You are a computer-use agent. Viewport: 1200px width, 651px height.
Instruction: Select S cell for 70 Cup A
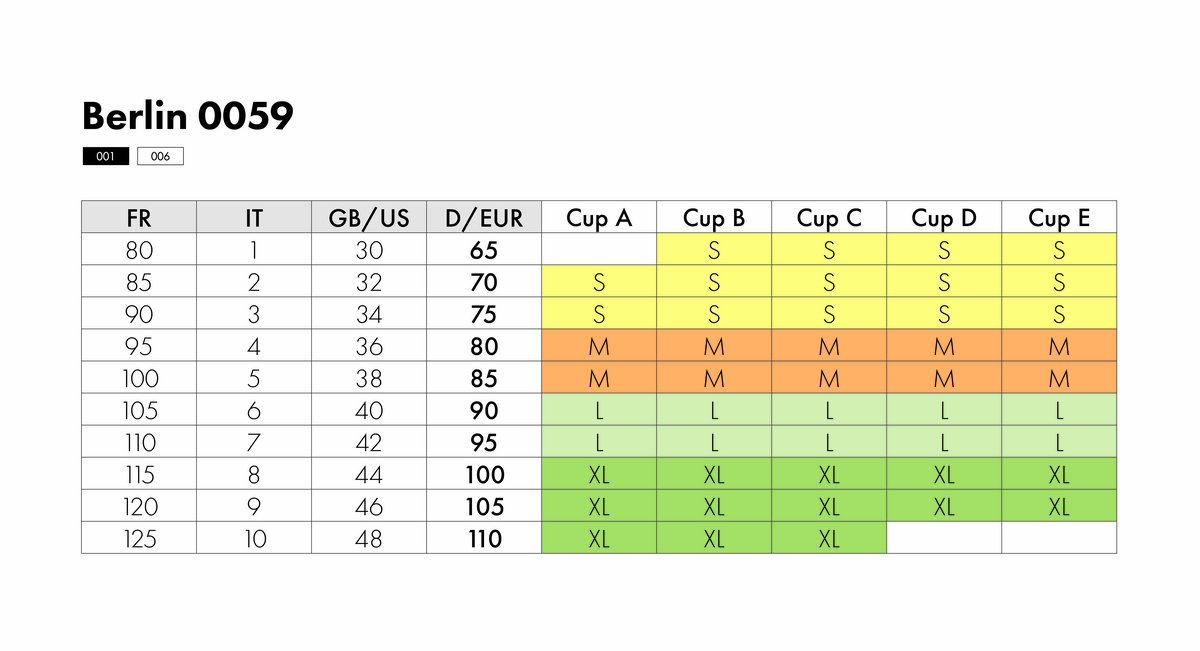coord(599,282)
